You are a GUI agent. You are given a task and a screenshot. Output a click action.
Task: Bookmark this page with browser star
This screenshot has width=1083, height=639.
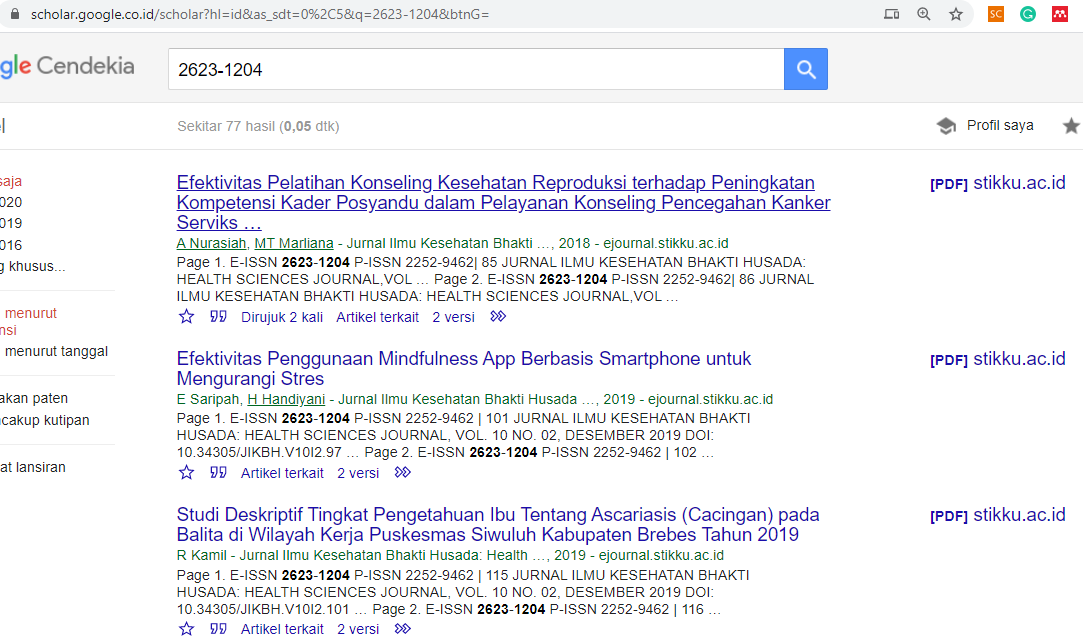point(956,14)
